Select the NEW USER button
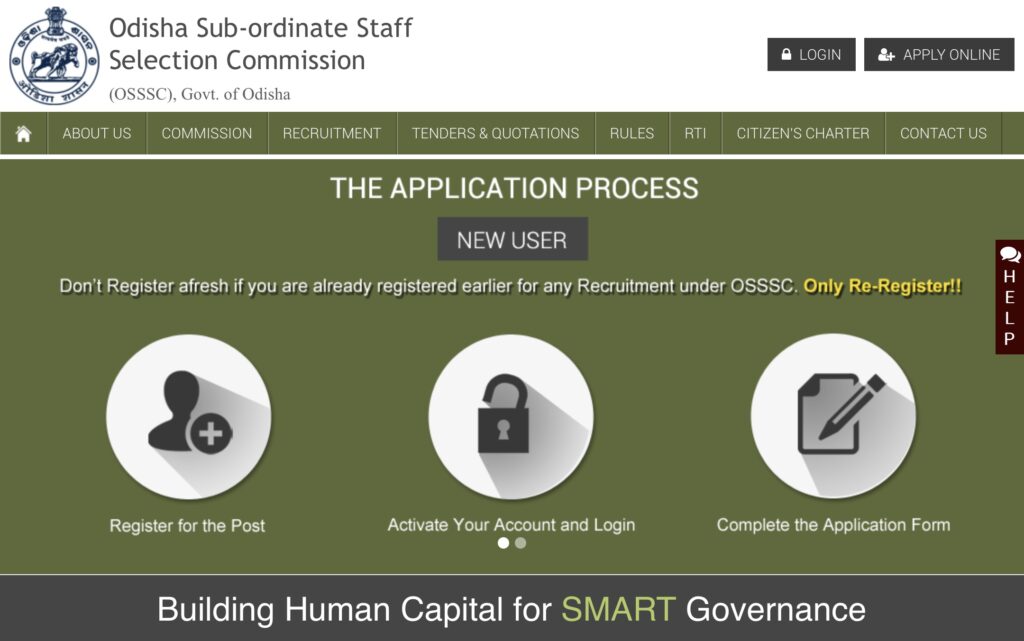1024x641 pixels. click(513, 240)
